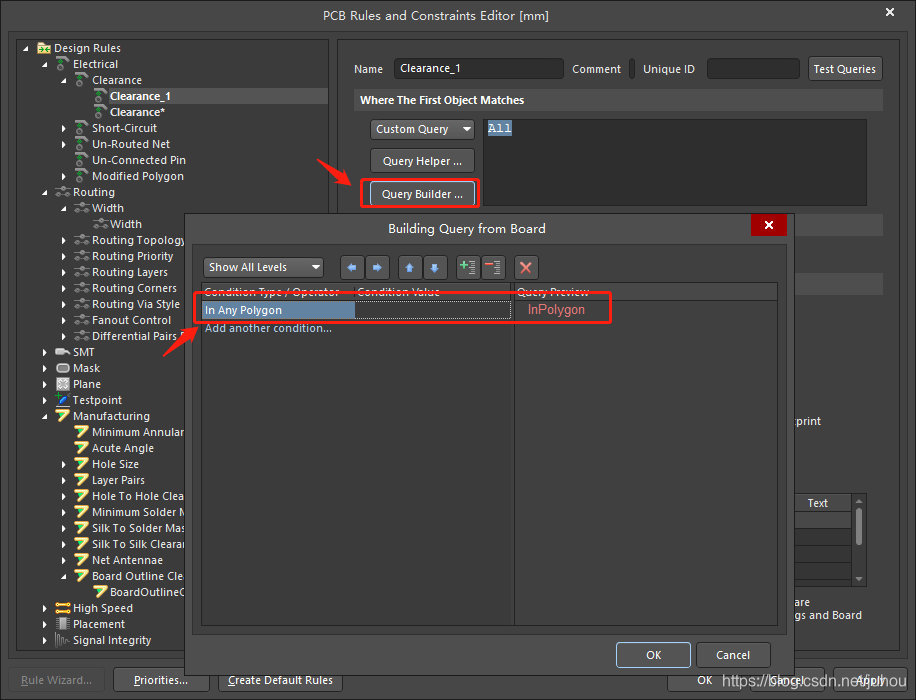Click the right arrow indent button

pos(376,267)
